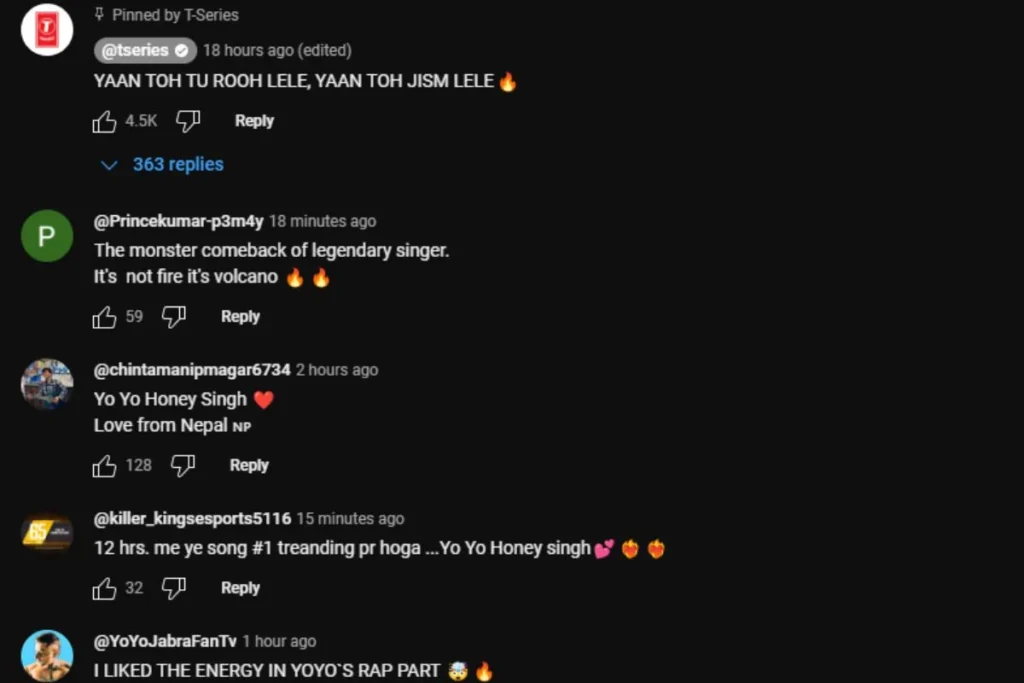Dislike Princekumar's volcano comment

point(174,317)
